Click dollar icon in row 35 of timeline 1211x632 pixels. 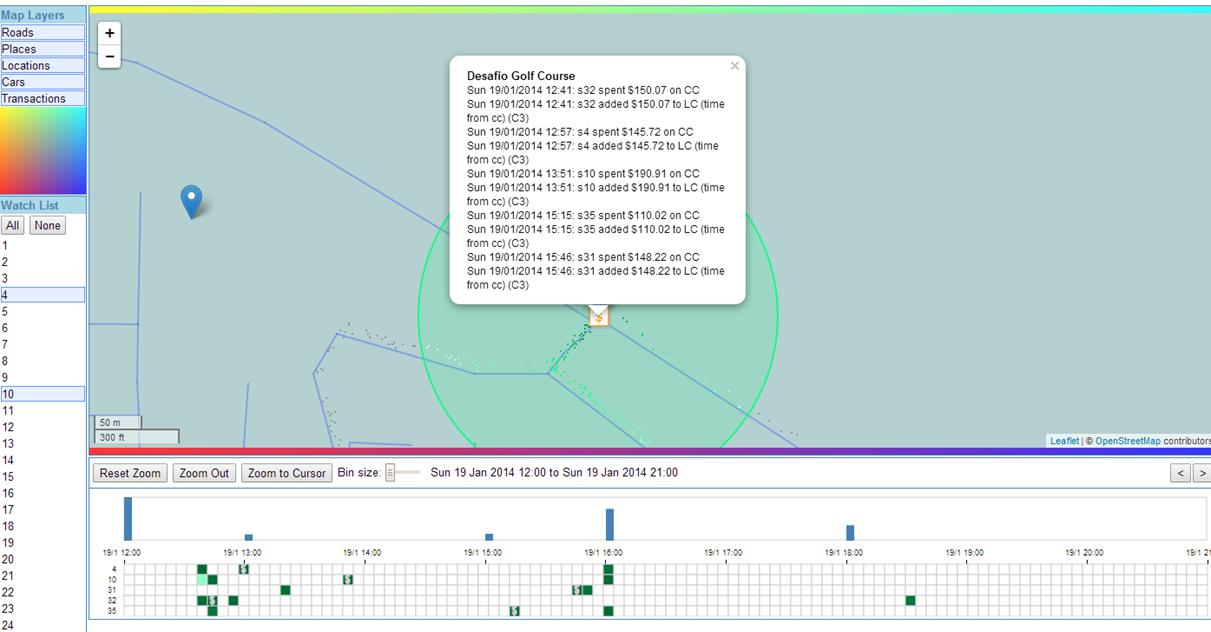click(x=515, y=611)
